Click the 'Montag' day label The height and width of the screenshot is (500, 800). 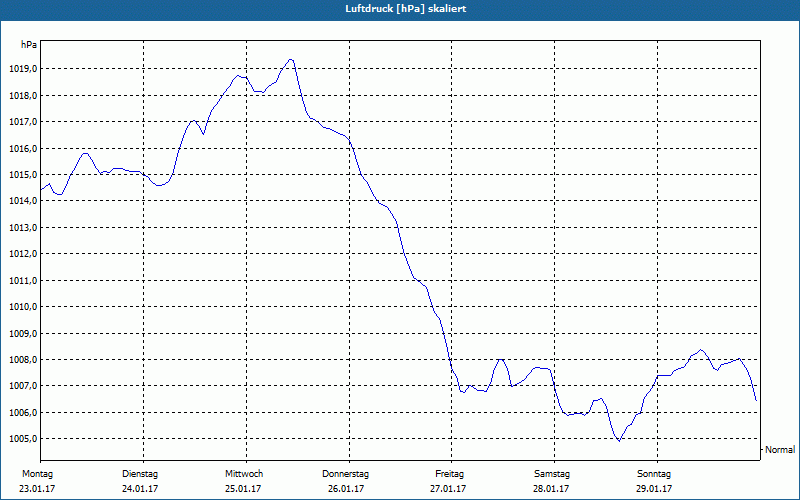point(37,474)
